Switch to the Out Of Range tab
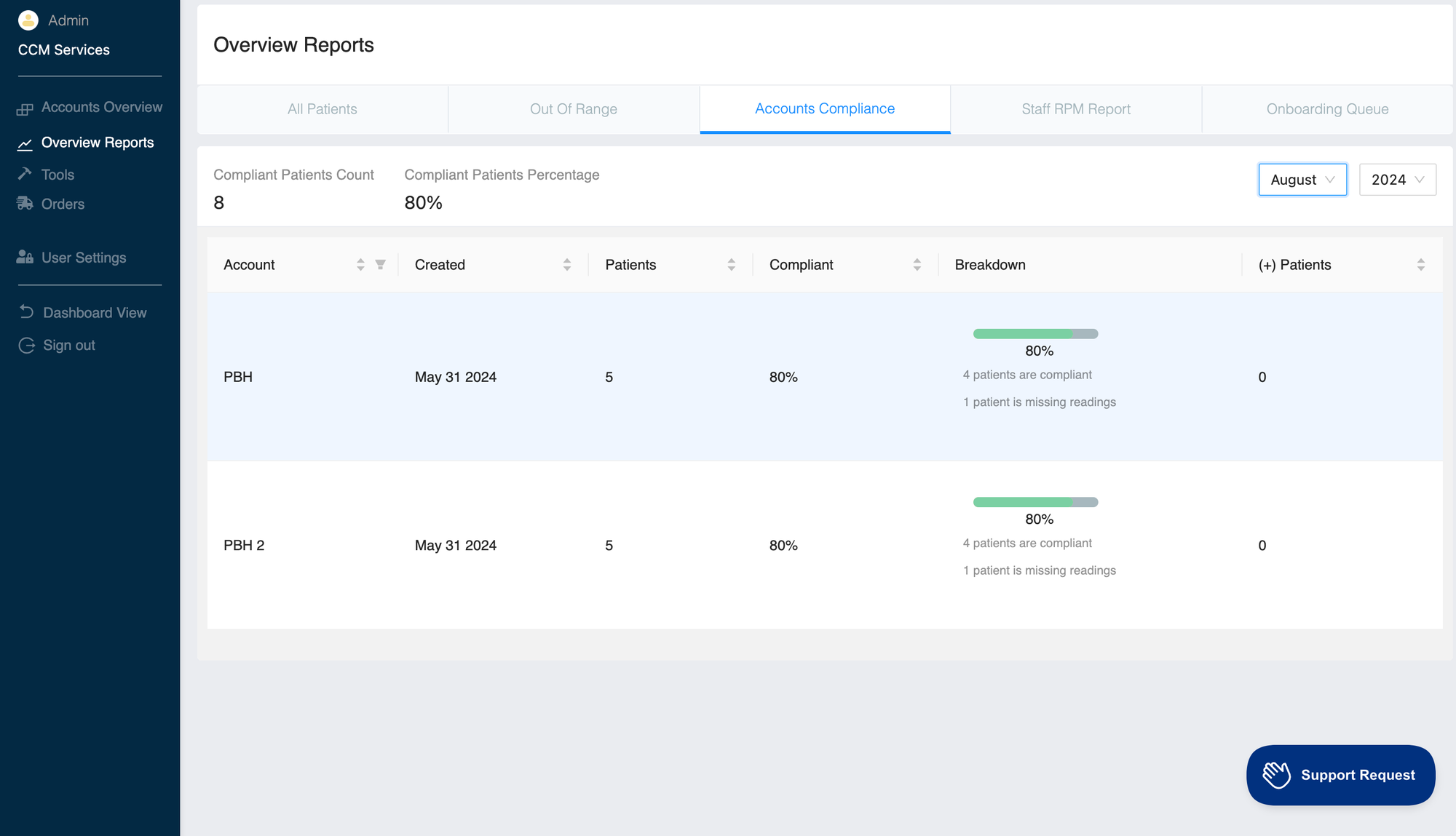Screen dimensions: 1456x836 pyautogui.click(x=573, y=109)
